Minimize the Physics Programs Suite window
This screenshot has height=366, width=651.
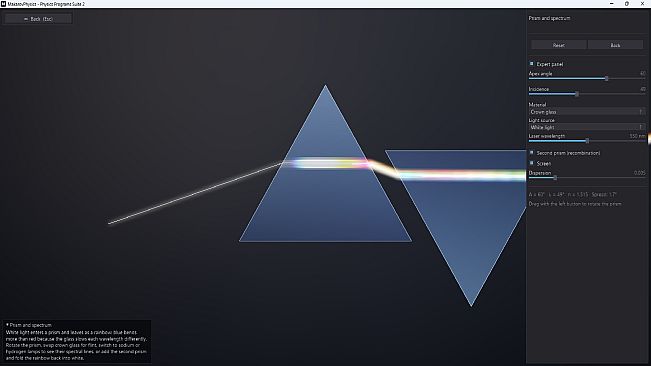pyautogui.click(x=612, y=4)
